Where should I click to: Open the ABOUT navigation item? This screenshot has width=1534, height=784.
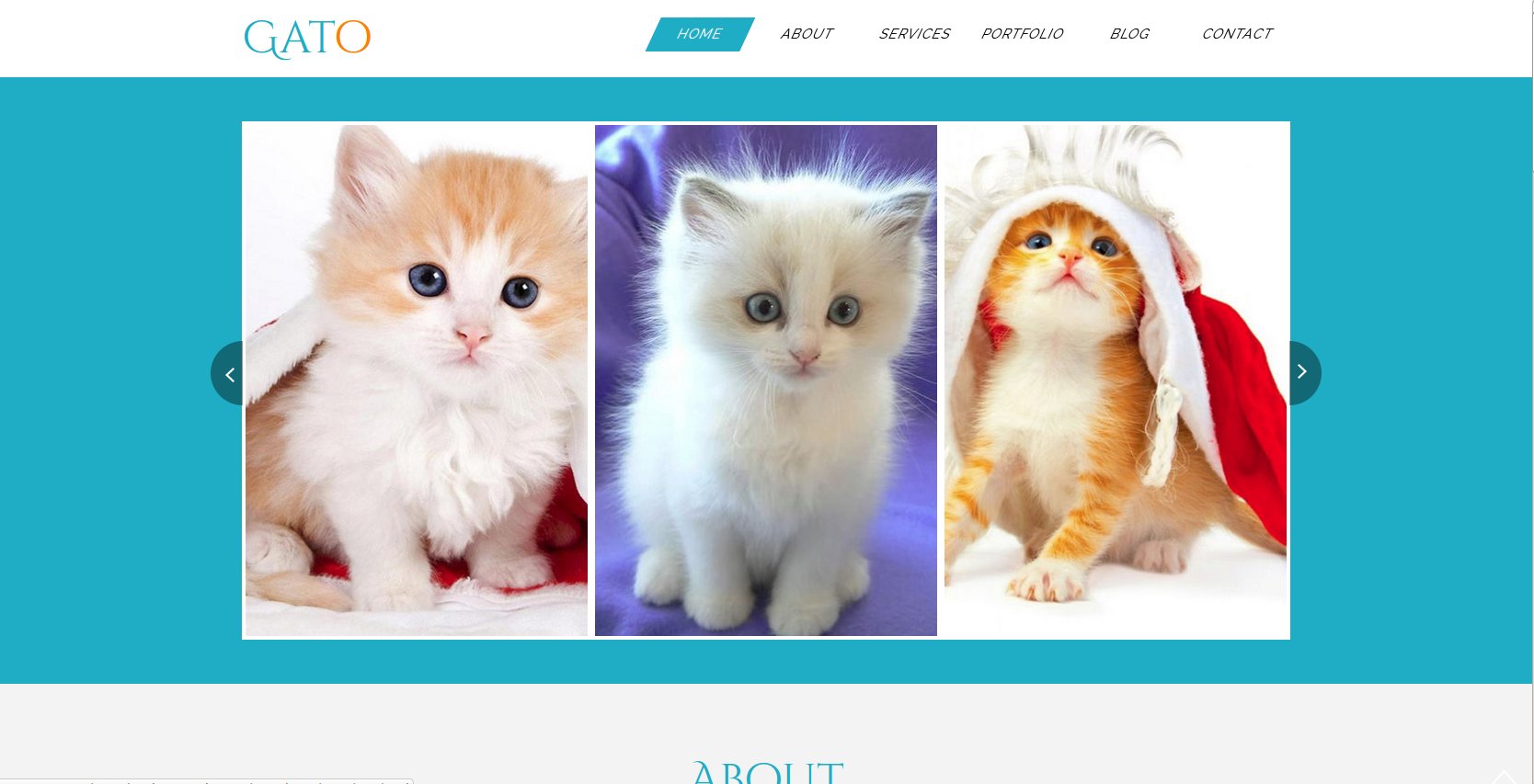(807, 34)
